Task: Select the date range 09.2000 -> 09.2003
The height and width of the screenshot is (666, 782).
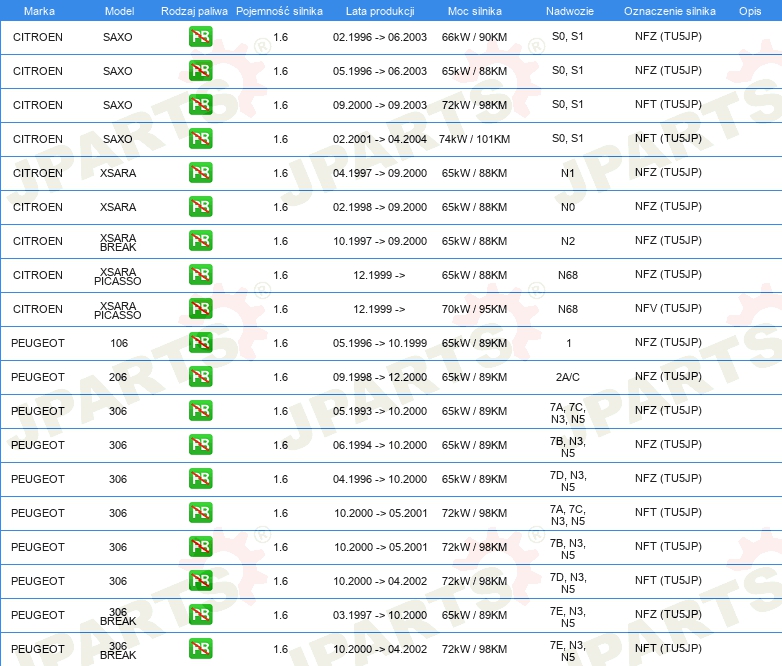Action: click(380, 105)
